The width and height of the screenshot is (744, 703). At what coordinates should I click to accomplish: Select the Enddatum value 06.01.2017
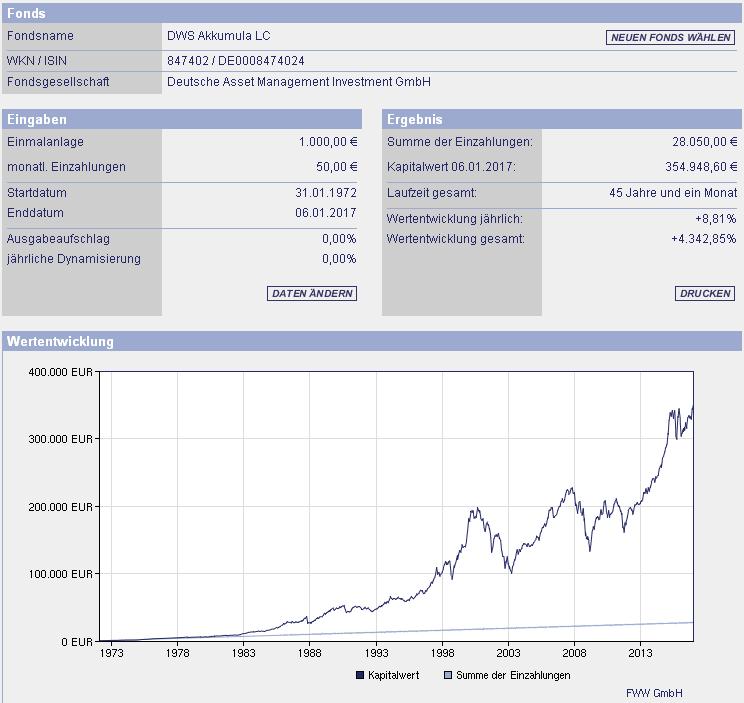pos(326,213)
